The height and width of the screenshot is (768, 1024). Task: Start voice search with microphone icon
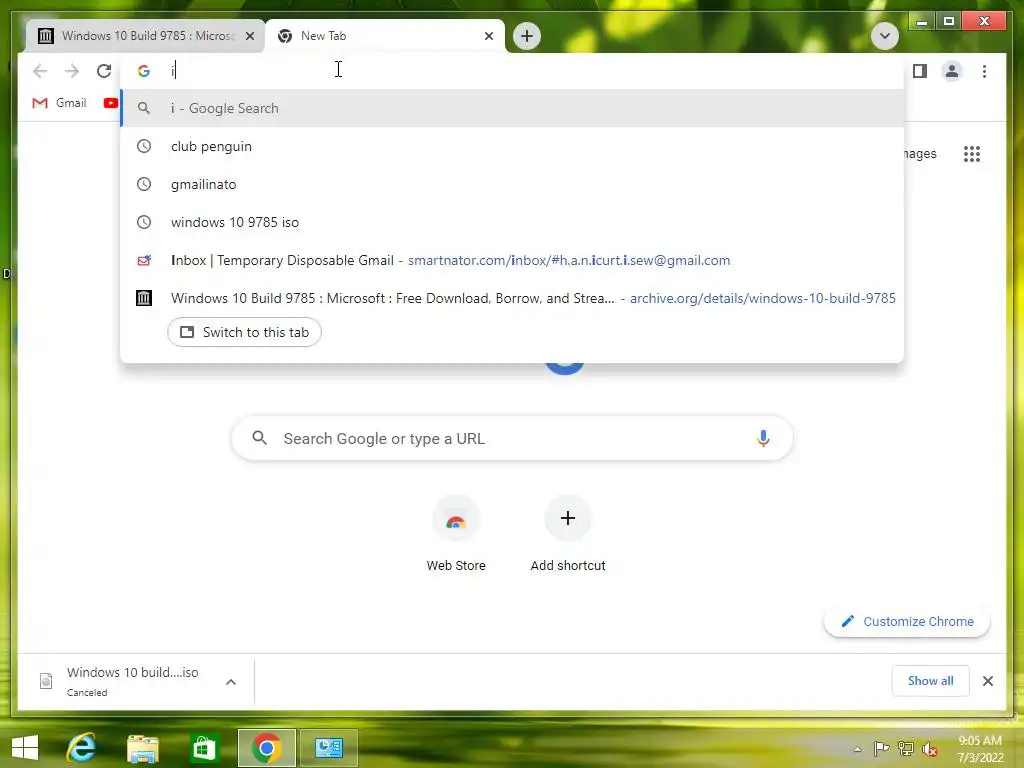pos(763,438)
